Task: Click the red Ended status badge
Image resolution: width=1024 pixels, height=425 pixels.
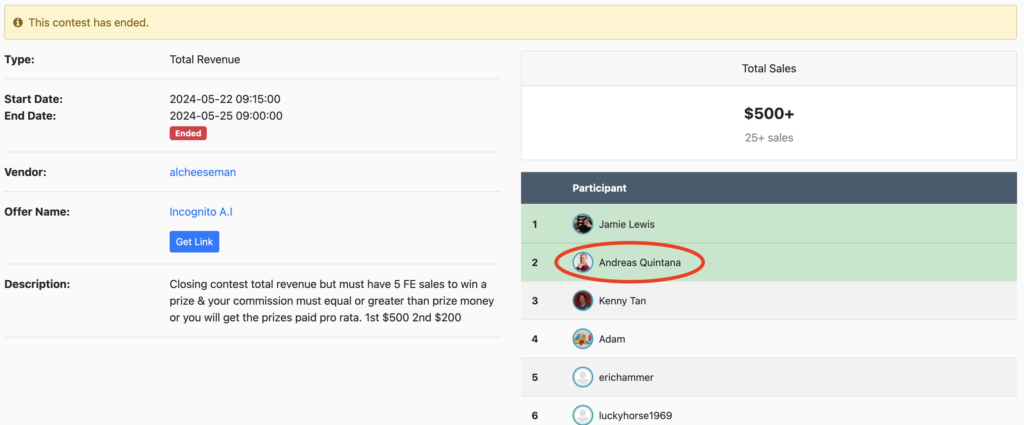Action: tap(188, 133)
